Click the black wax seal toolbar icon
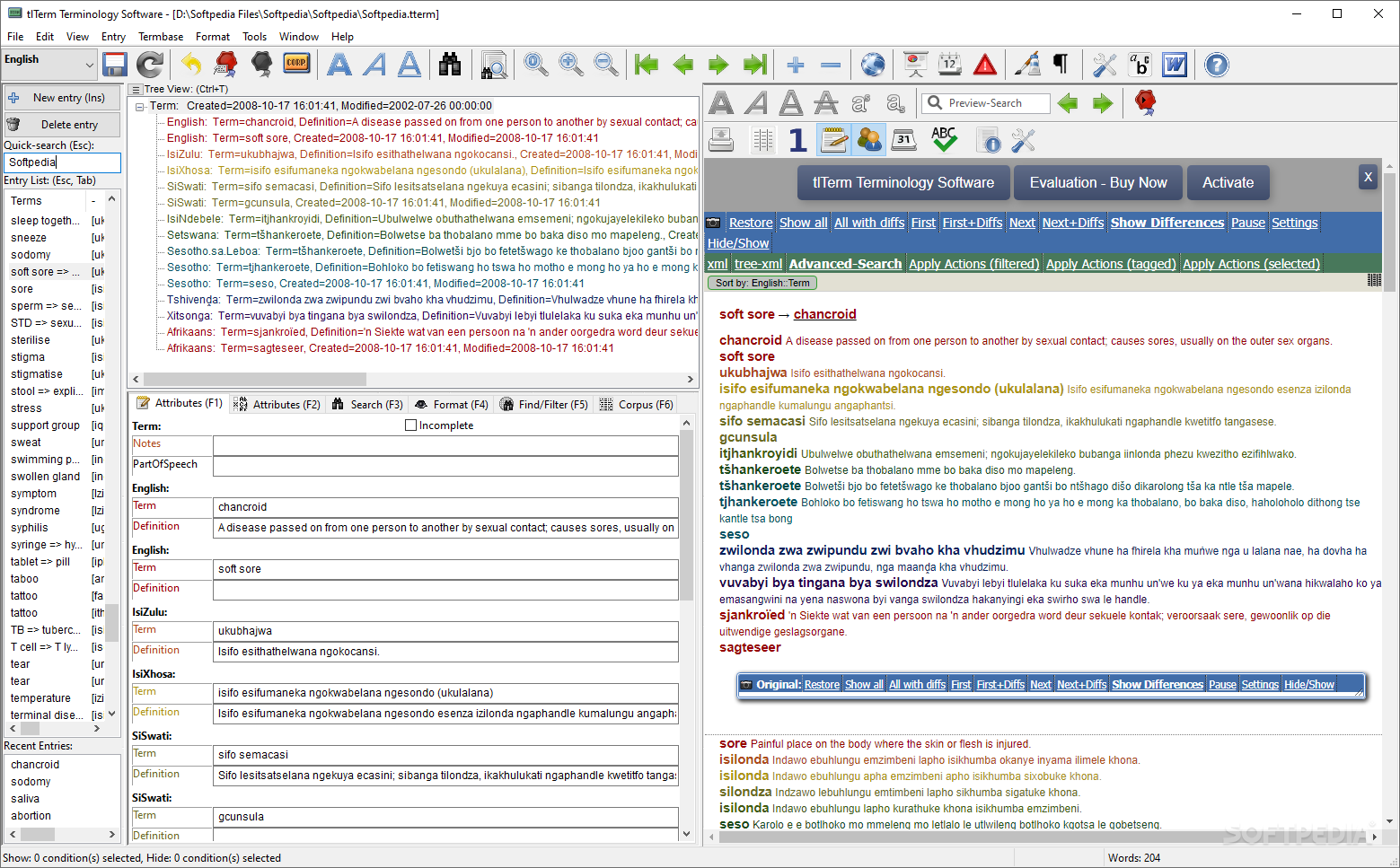This screenshot has width=1400, height=868. [x=262, y=65]
